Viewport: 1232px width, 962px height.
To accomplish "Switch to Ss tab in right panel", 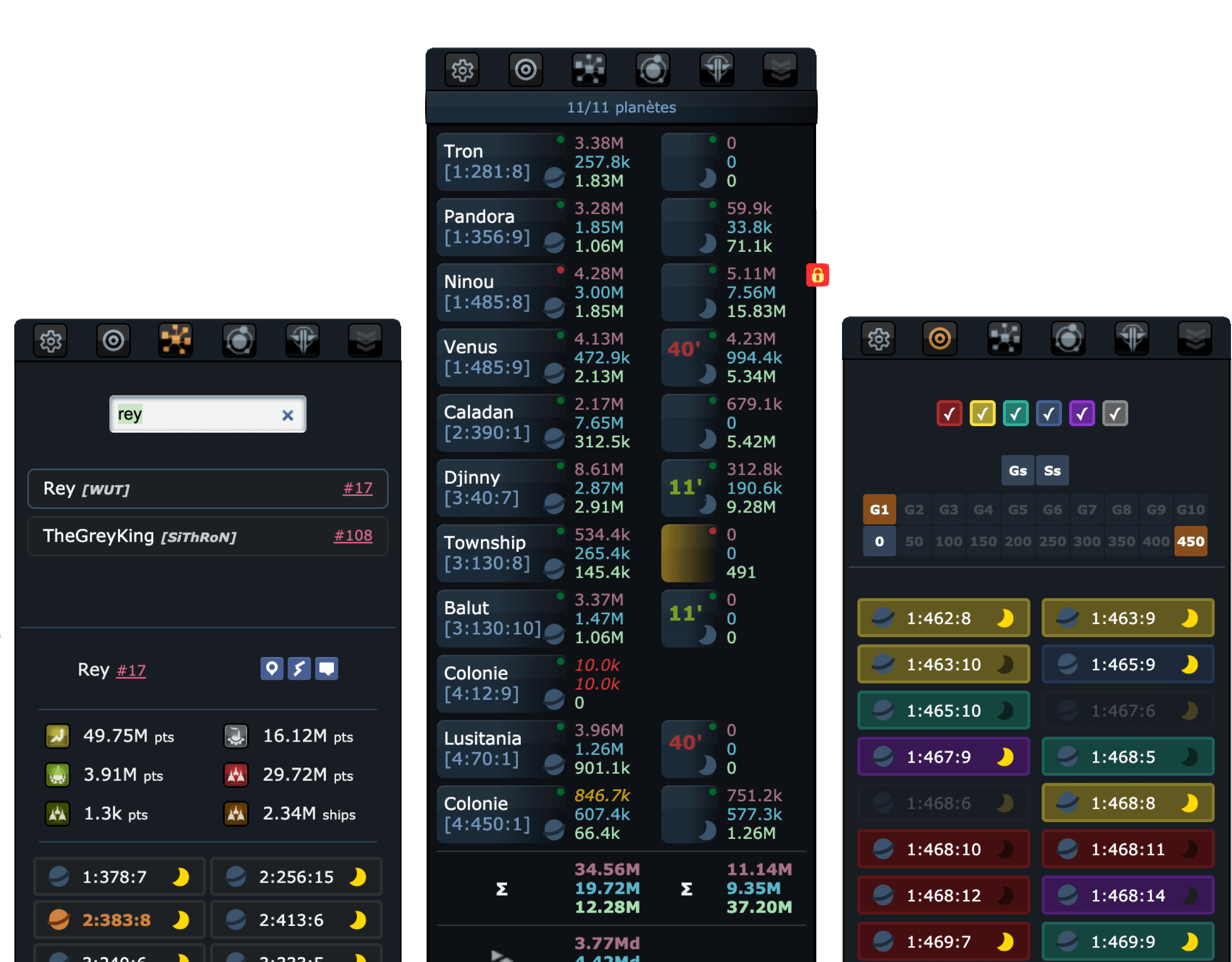I will [x=1052, y=468].
